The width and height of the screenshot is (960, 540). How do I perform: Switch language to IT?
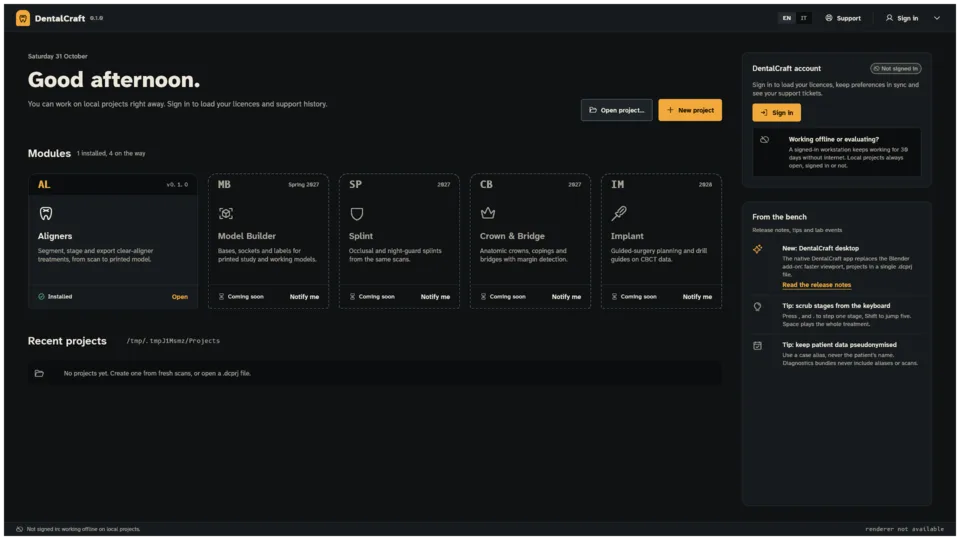(x=804, y=18)
